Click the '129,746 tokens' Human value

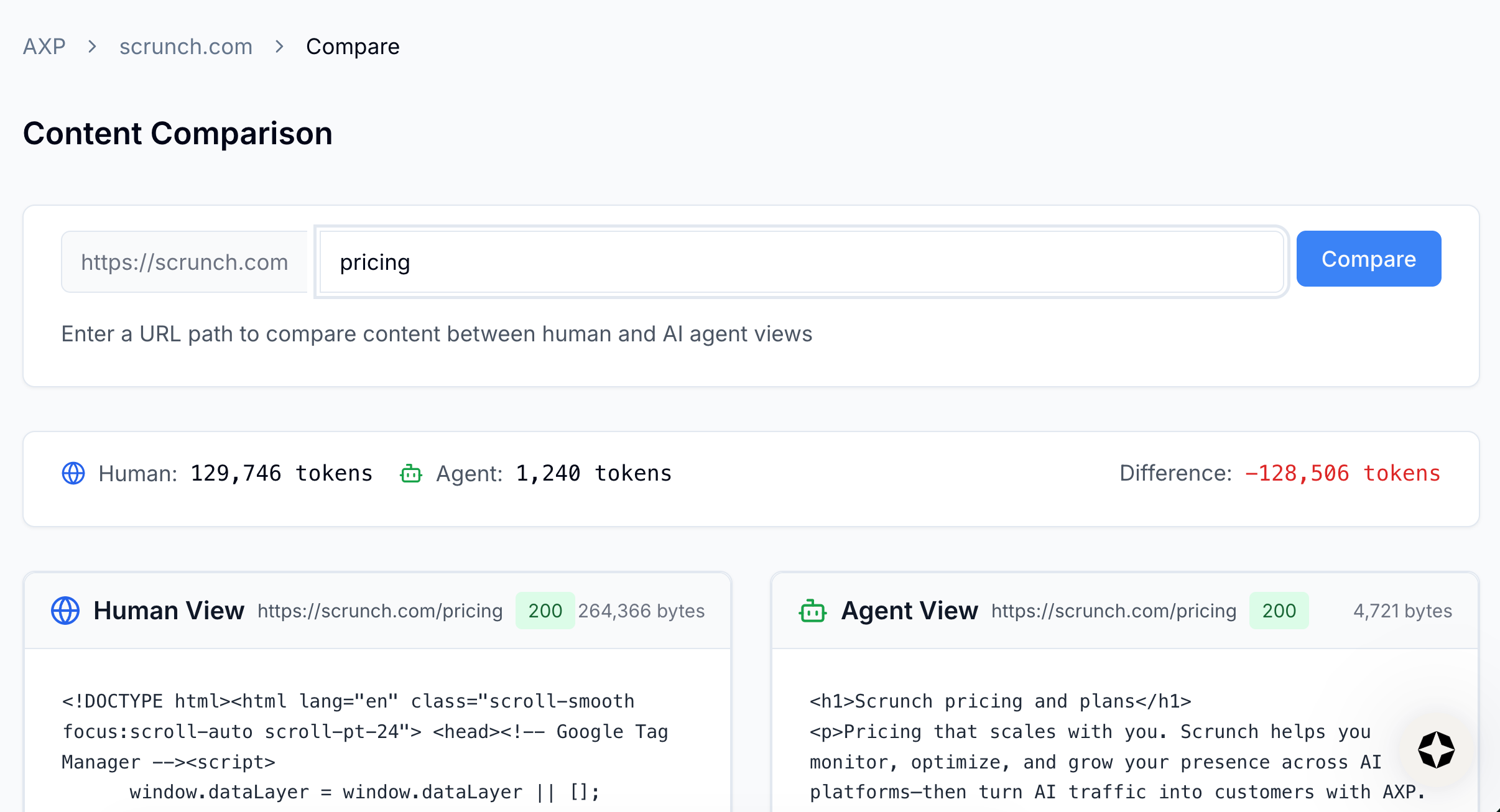tap(282, 473)
